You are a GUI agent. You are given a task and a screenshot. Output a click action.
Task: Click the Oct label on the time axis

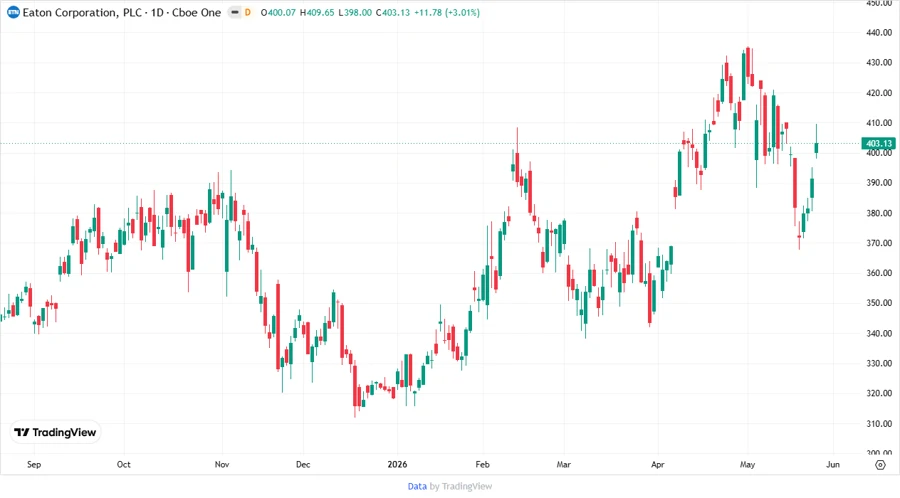[123, 464]
